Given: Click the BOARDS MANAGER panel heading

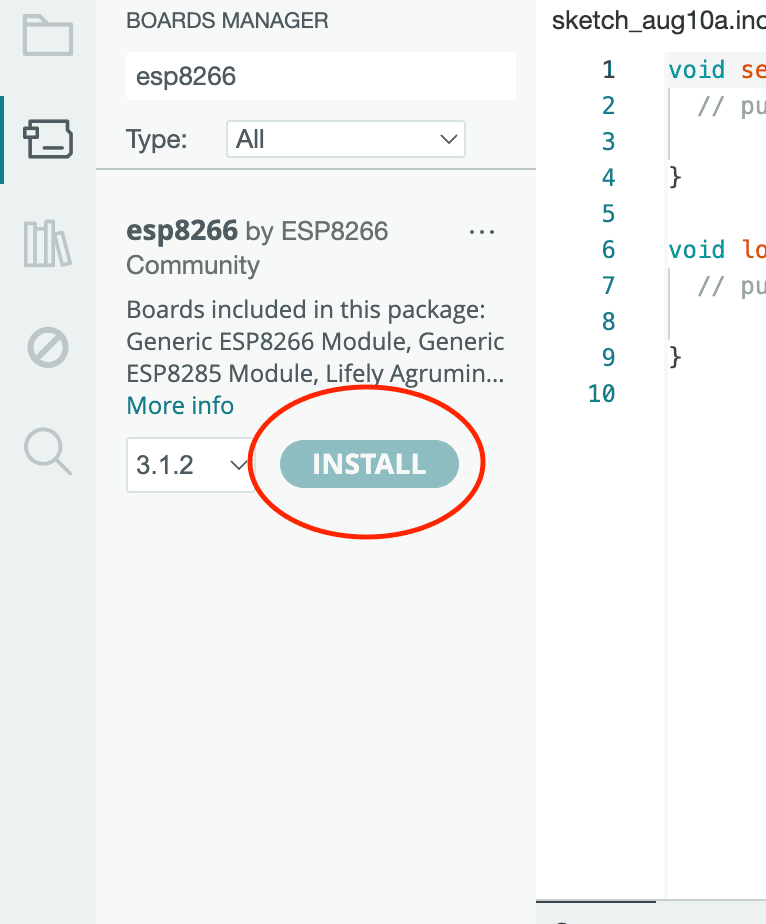Looking at the screenshot, I should (x=227, y=21).
